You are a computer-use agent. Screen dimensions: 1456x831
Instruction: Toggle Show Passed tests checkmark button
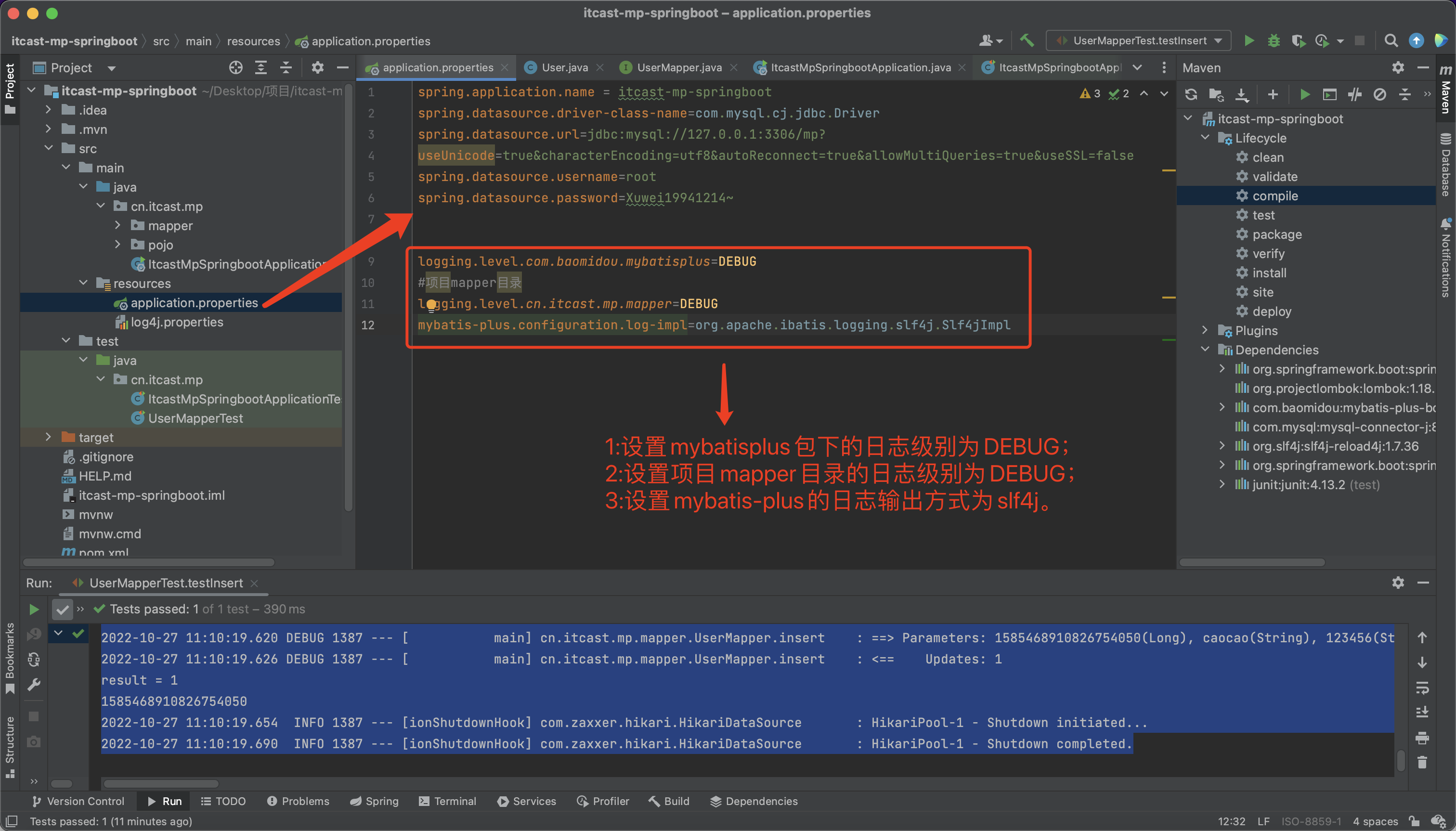tap(62, 610)
